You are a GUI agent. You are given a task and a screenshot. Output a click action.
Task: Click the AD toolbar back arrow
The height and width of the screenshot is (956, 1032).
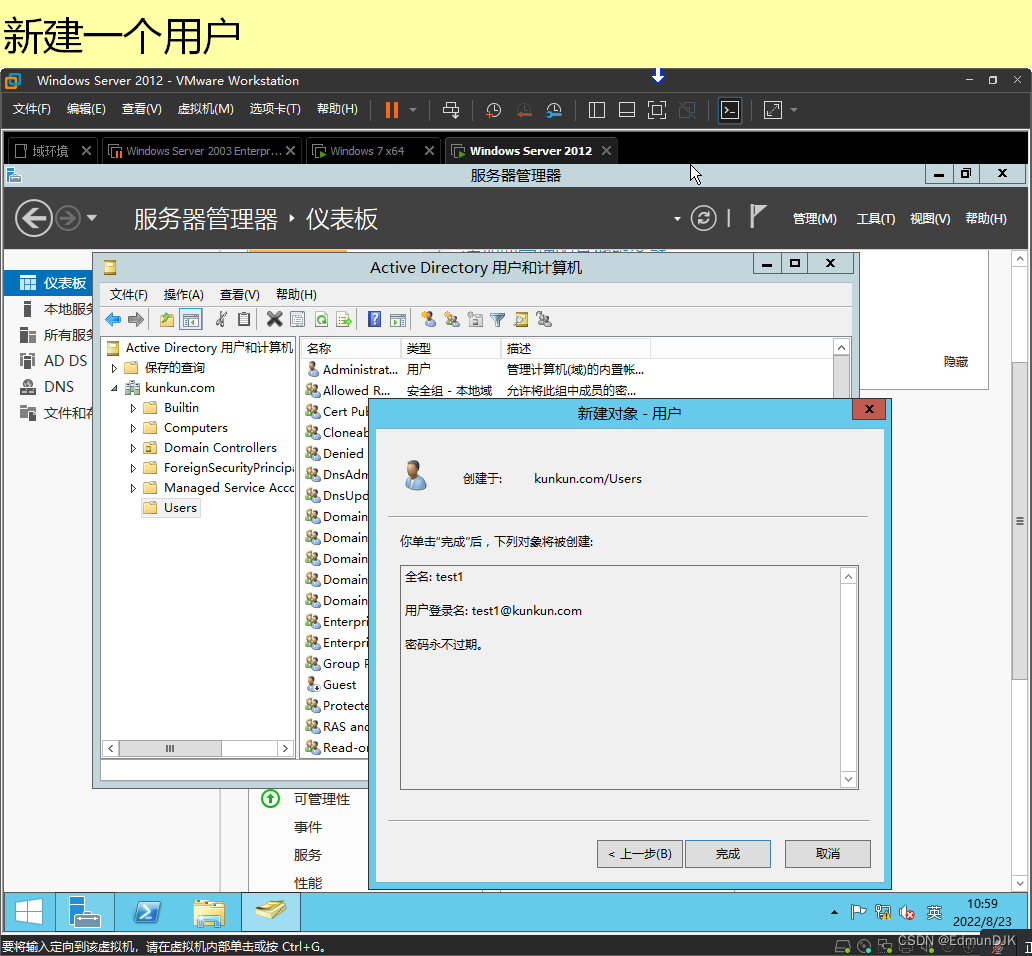pos(113,320)
